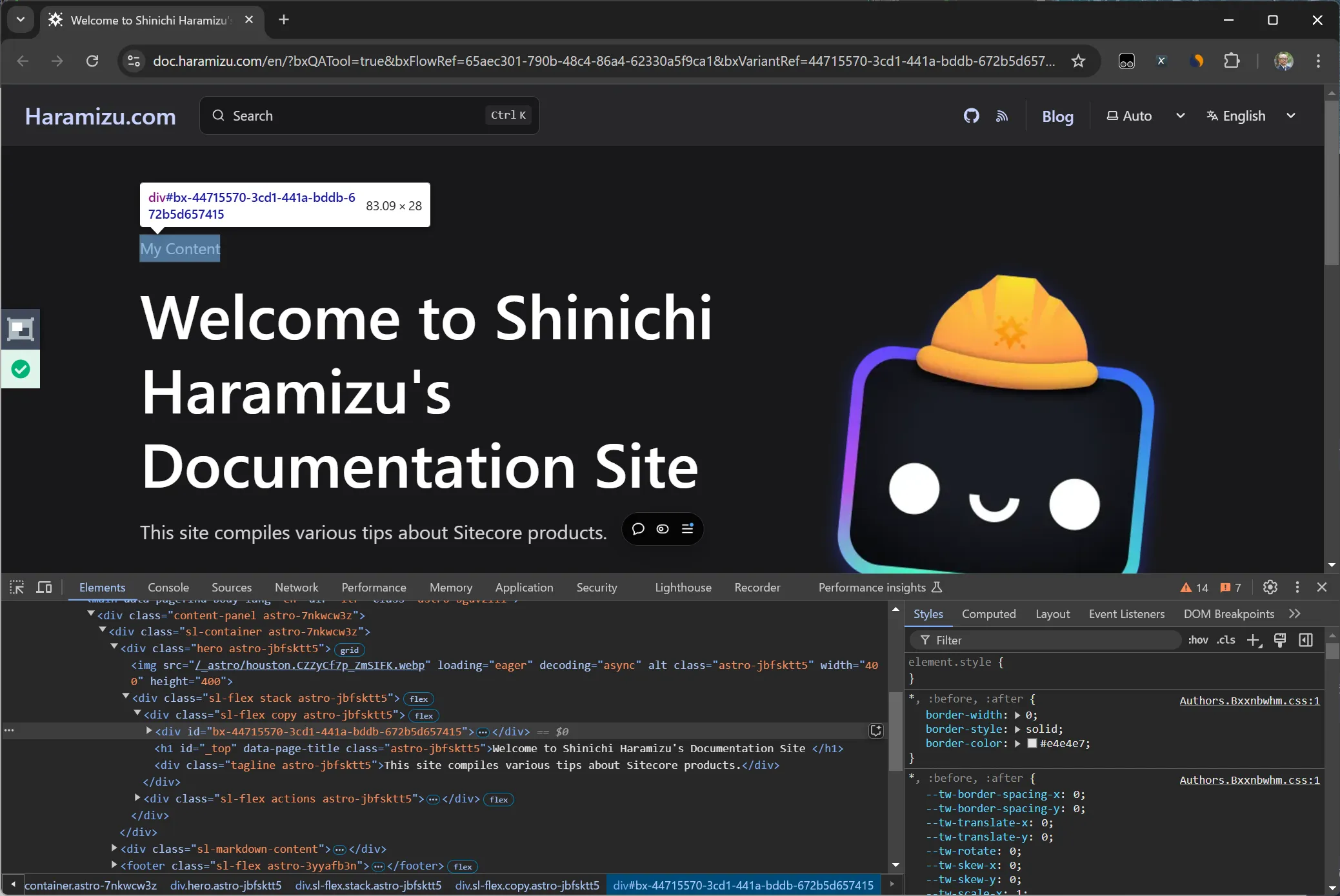The width and height of the screenshot is (1340, 896).
Task: Click the device toolbar toggle icon
Action: [43, 587]
